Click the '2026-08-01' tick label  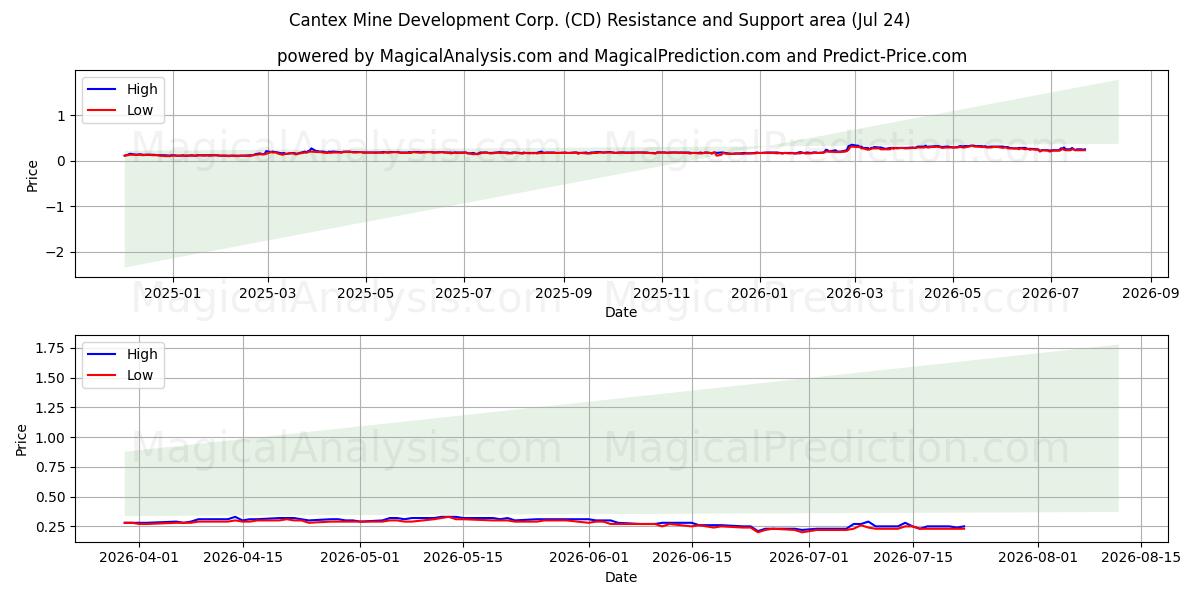[1038, 558]
